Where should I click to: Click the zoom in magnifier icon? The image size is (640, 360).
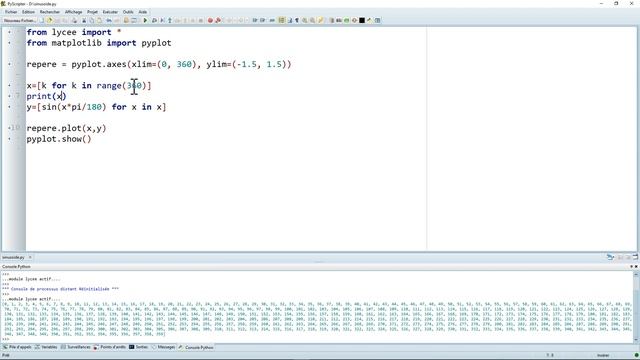pos(304,20)
